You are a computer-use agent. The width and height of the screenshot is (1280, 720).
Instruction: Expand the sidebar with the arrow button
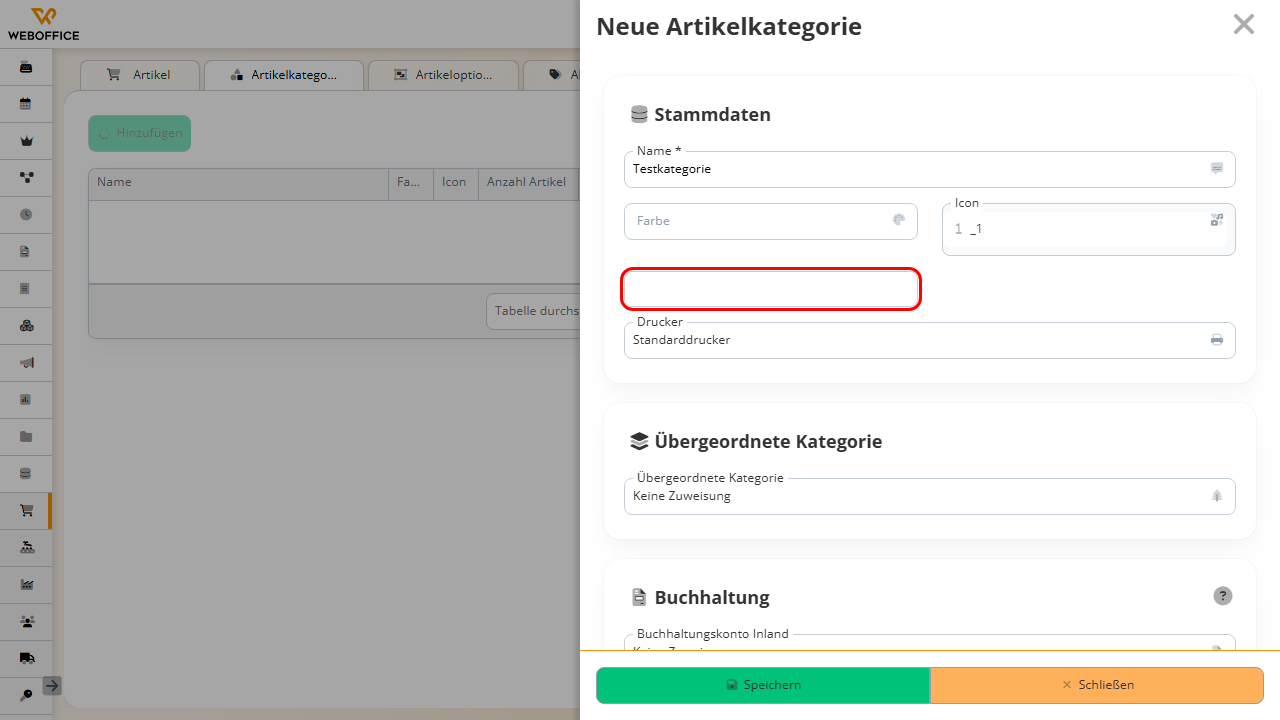pos(52,685)
